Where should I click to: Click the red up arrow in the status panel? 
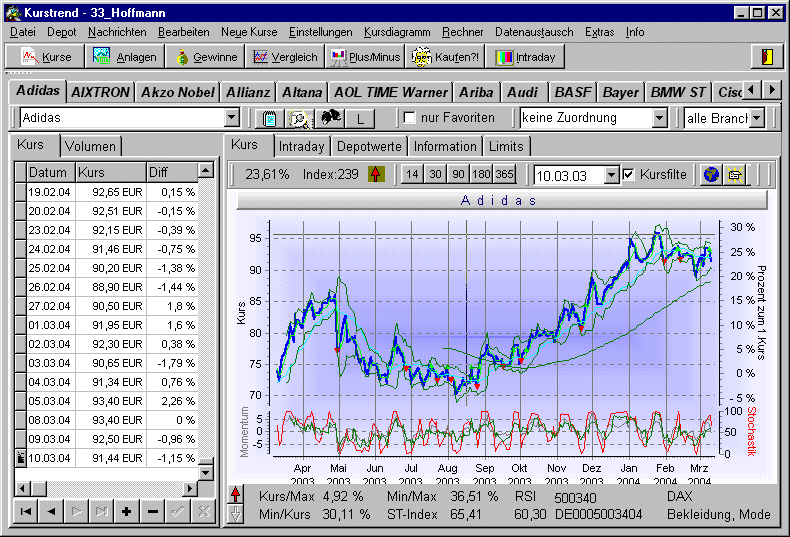pyautogui.click(x=236, y=494)
